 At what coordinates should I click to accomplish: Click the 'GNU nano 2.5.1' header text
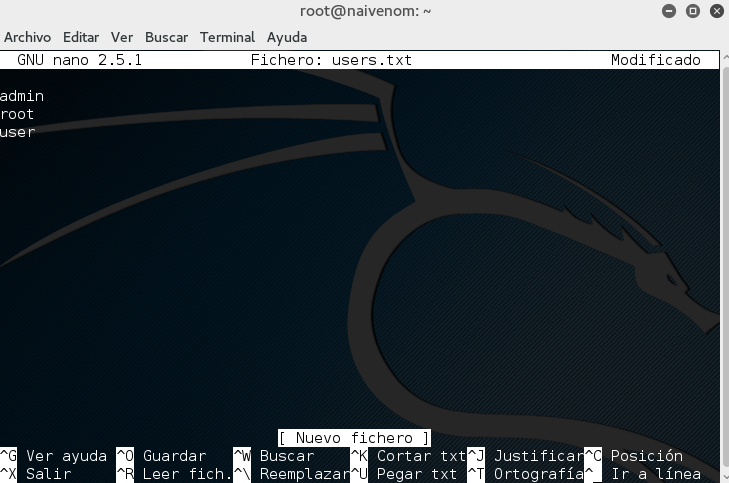click(80, 60)
